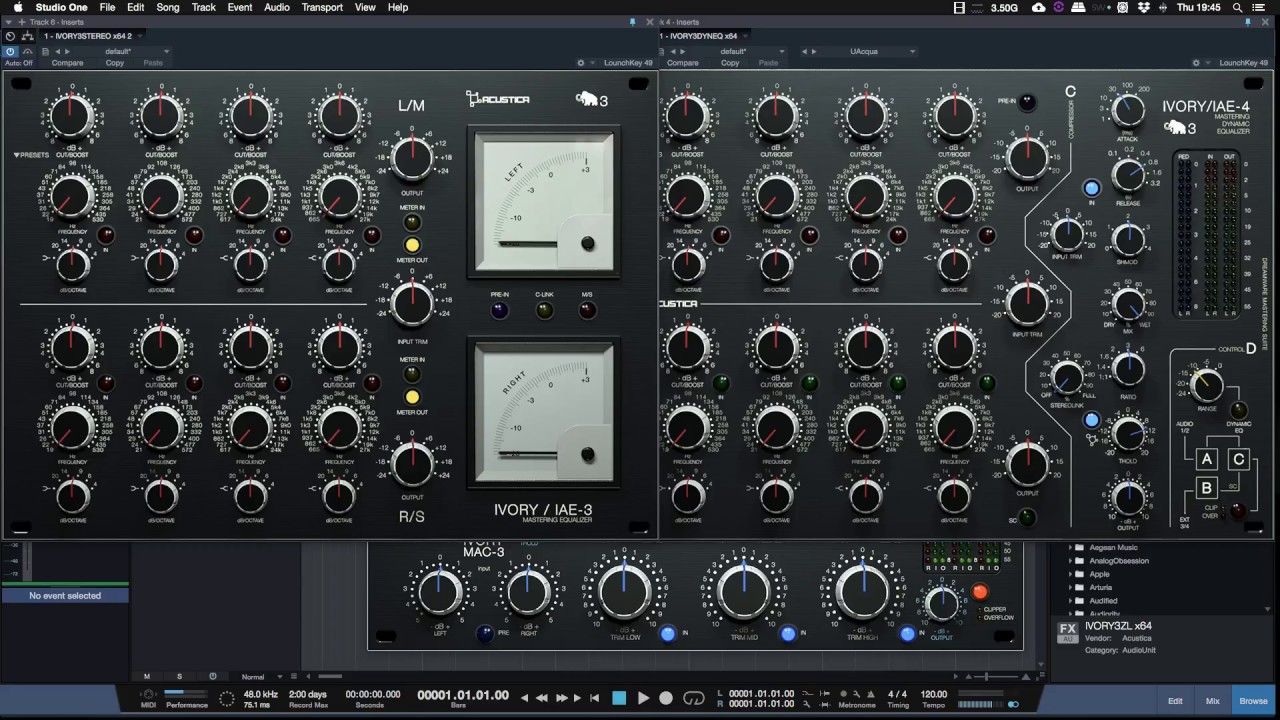This screenshot has width=1280, height=720.
Task: Click the Rewind button in the transport
Action: 542,698
